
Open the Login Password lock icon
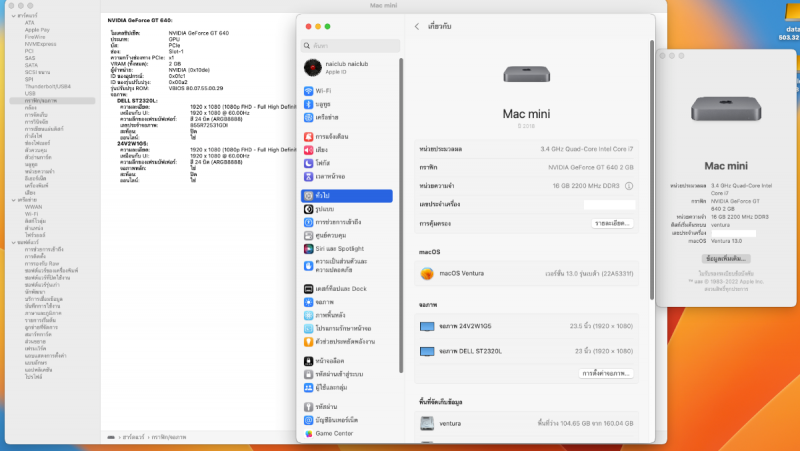tap(308, 374)
